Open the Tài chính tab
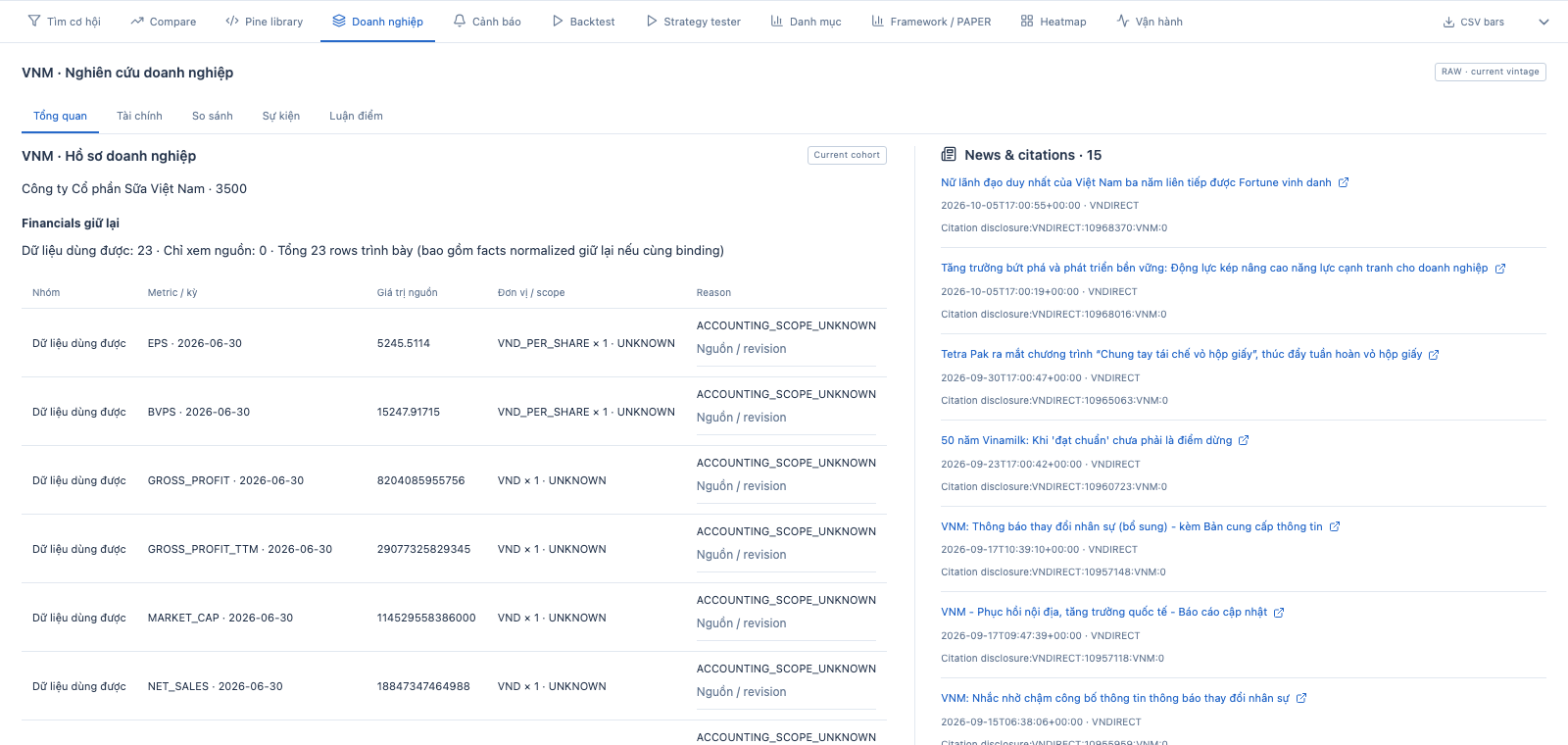The height and width of the screenshot is (745, 1568). (139, 116)
